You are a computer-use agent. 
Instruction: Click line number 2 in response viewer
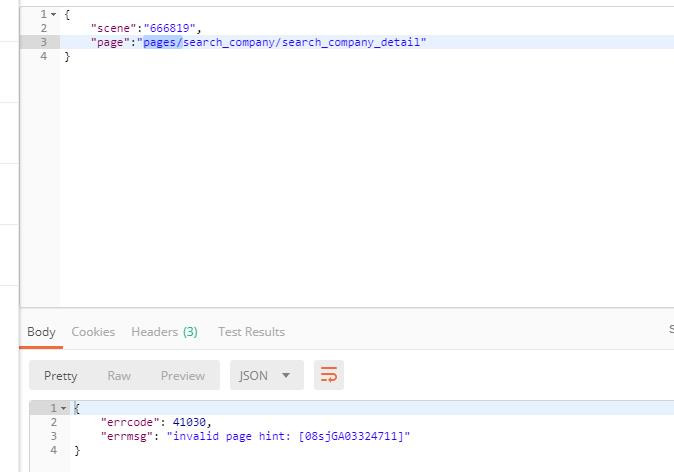(x=54, y=422)
